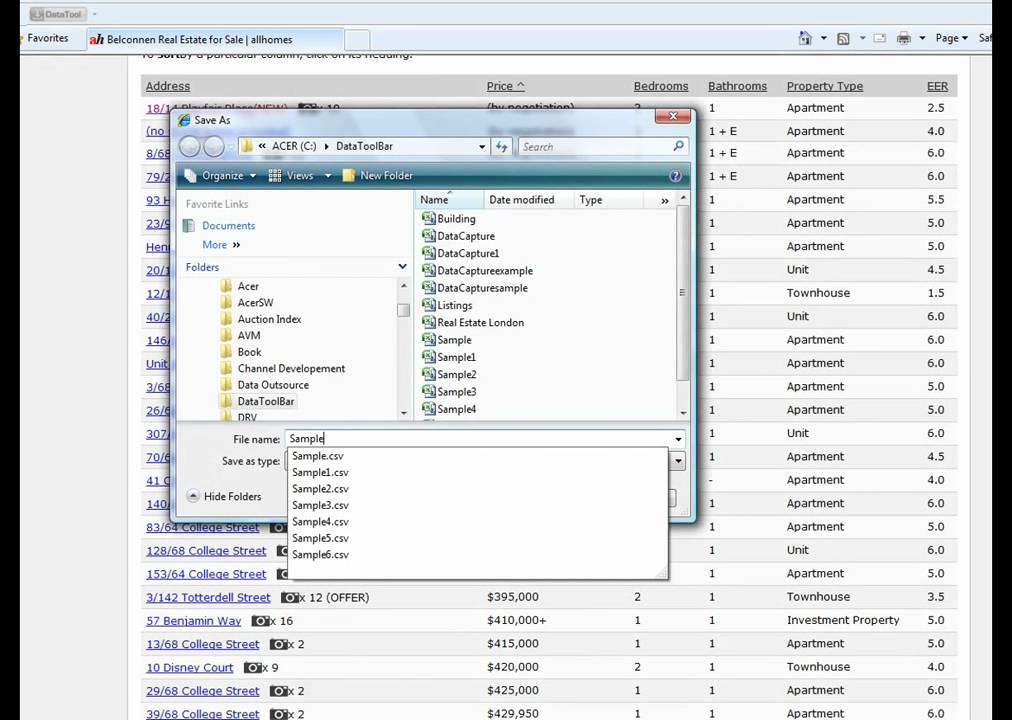Hide Folders toggle button
Screen dimensions: 1012x720
(223, 496)
